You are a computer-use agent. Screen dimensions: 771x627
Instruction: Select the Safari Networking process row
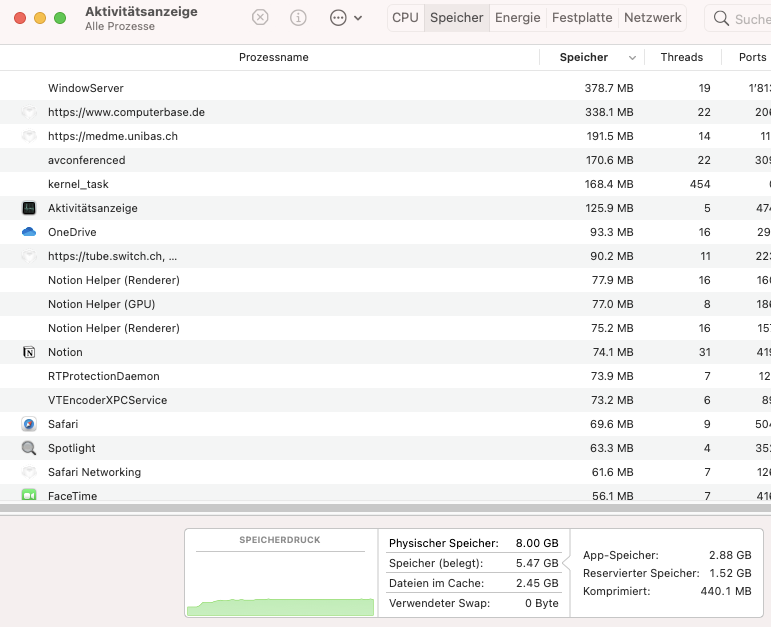coord(386,472)
